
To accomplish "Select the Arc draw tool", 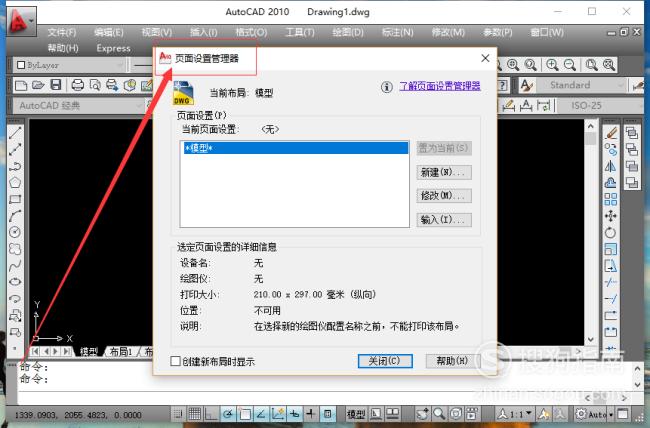I will pyautogui.click(x=15, y=216).
